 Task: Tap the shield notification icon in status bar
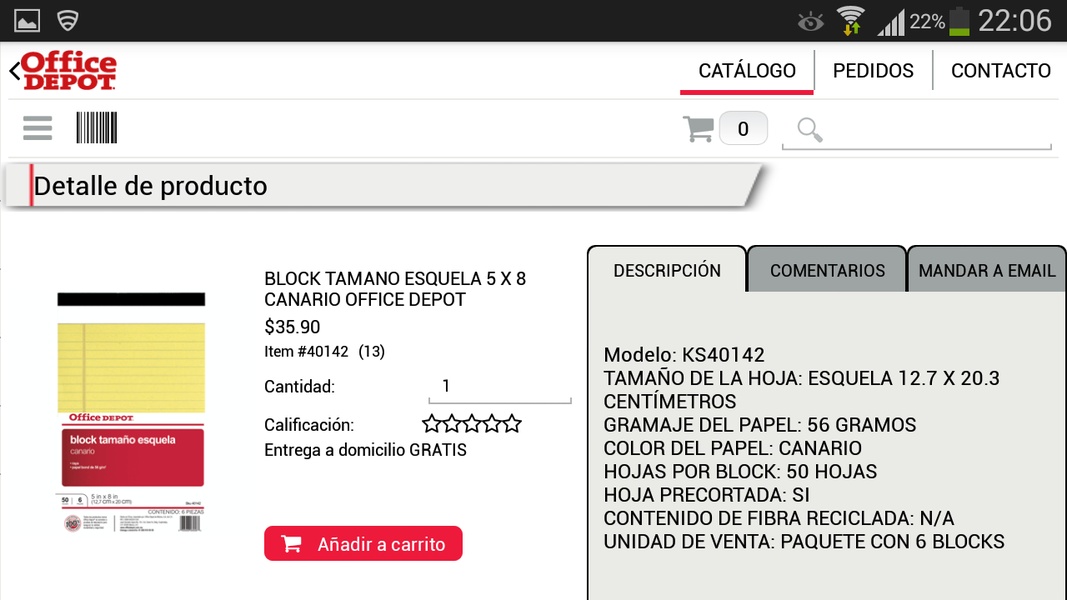coord(67,20)
